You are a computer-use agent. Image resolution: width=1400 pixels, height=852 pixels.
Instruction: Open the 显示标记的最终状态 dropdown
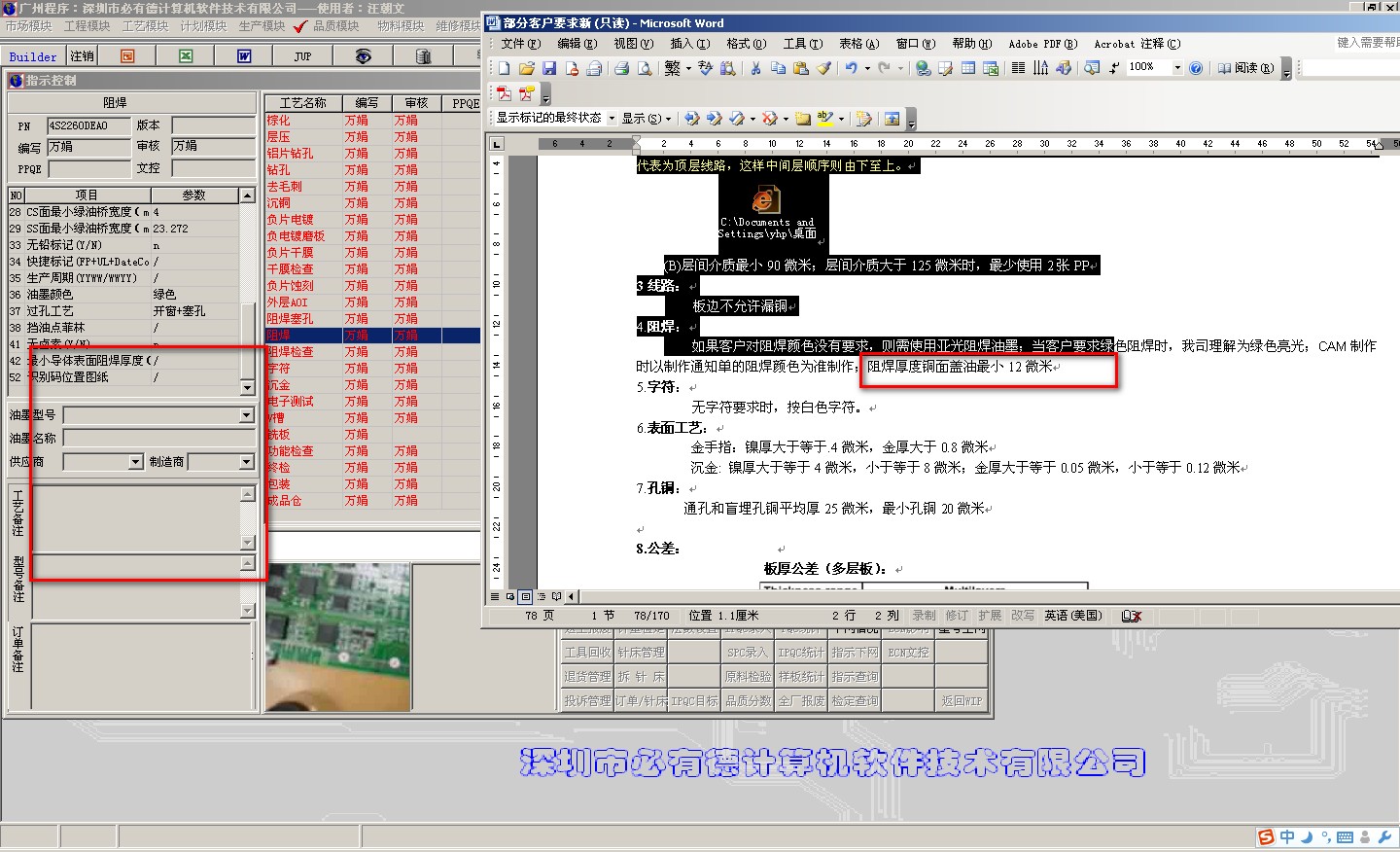[612, 119]
